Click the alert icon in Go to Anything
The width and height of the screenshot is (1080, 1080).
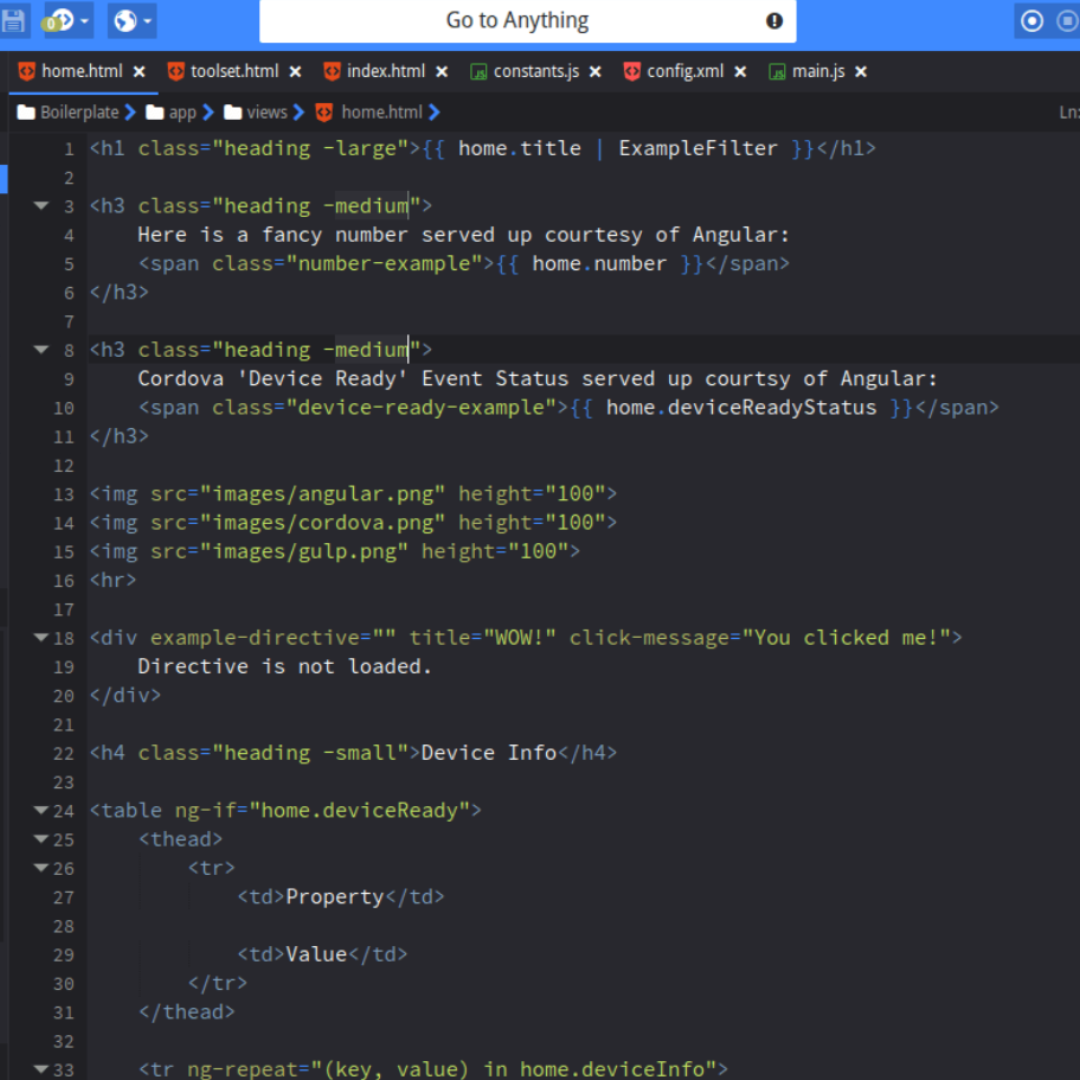774,21
